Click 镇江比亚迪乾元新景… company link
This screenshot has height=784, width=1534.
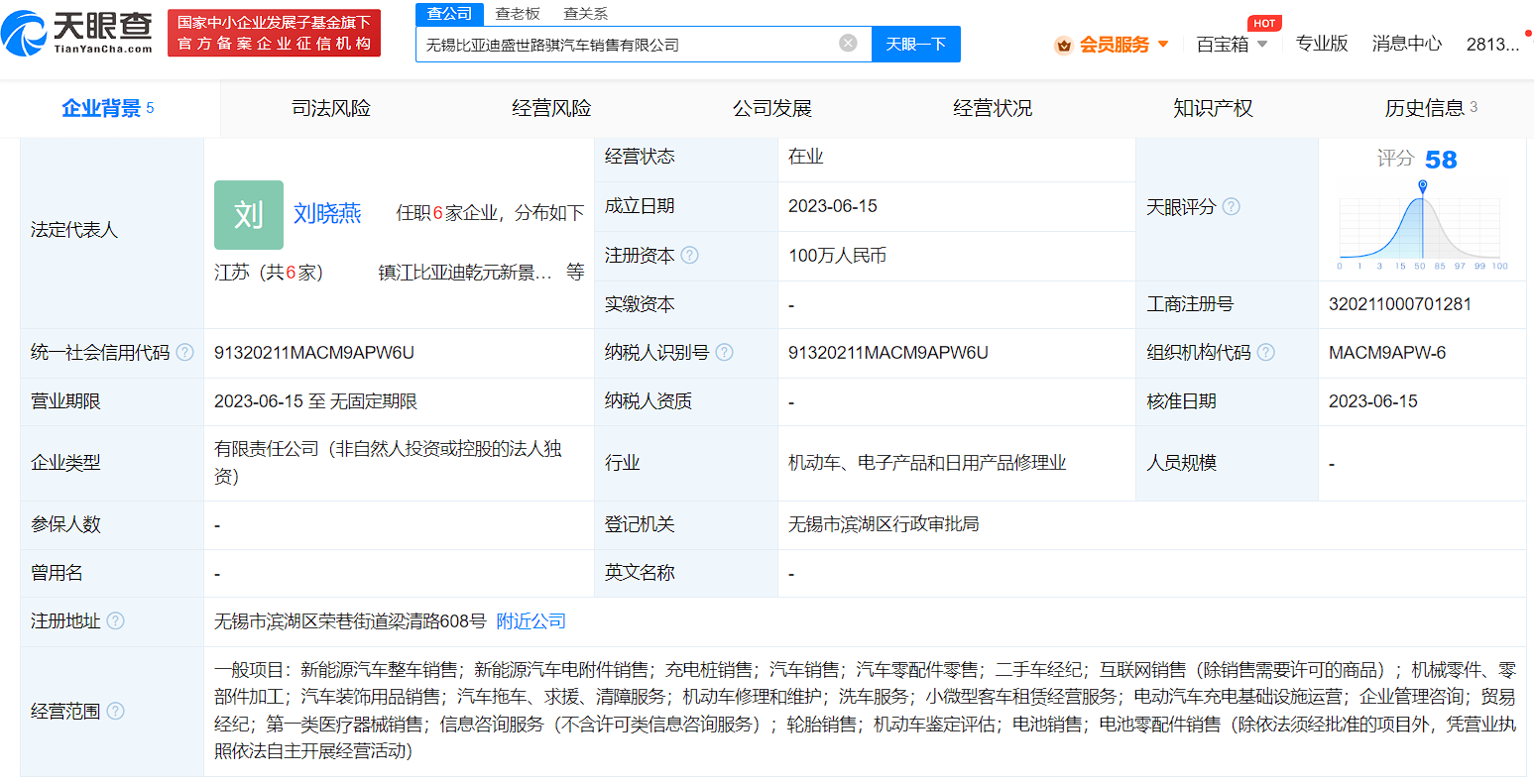click(465, 272)
